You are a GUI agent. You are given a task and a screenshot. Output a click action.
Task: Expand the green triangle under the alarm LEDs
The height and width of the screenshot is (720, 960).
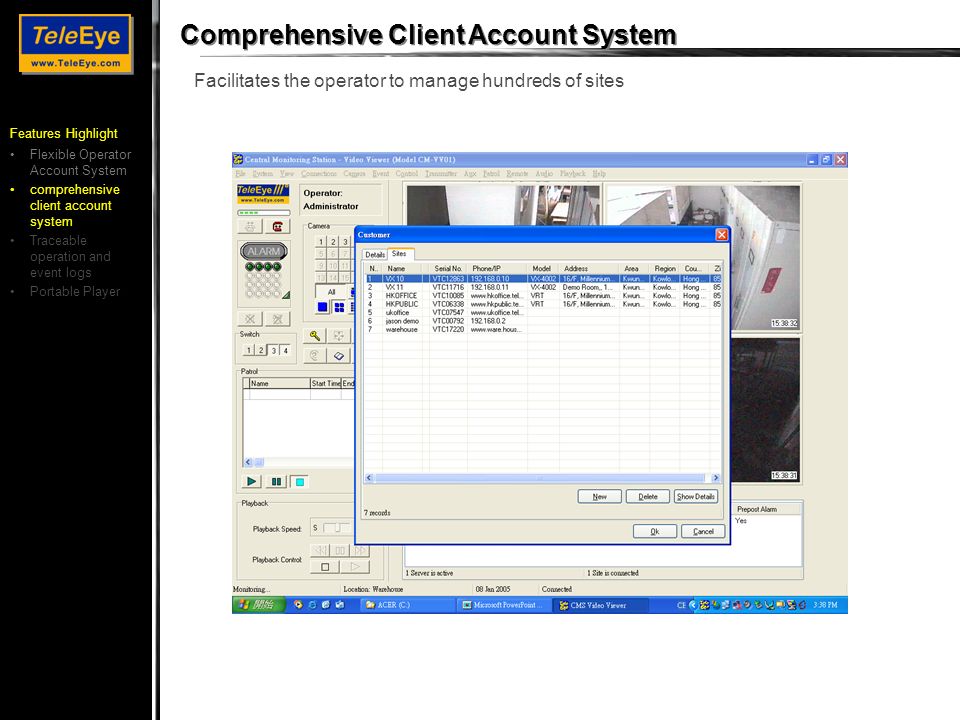click(286, 295)
